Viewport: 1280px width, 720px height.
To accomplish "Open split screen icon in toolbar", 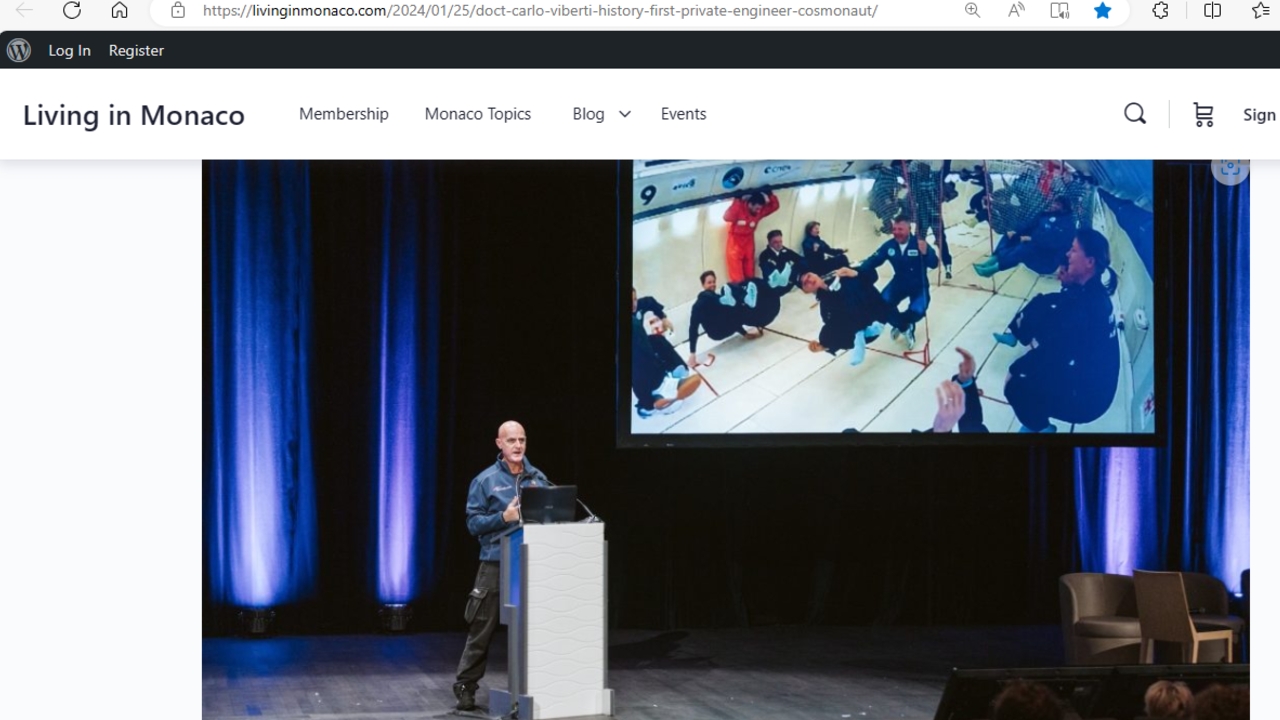I will tap(1212, 11).
